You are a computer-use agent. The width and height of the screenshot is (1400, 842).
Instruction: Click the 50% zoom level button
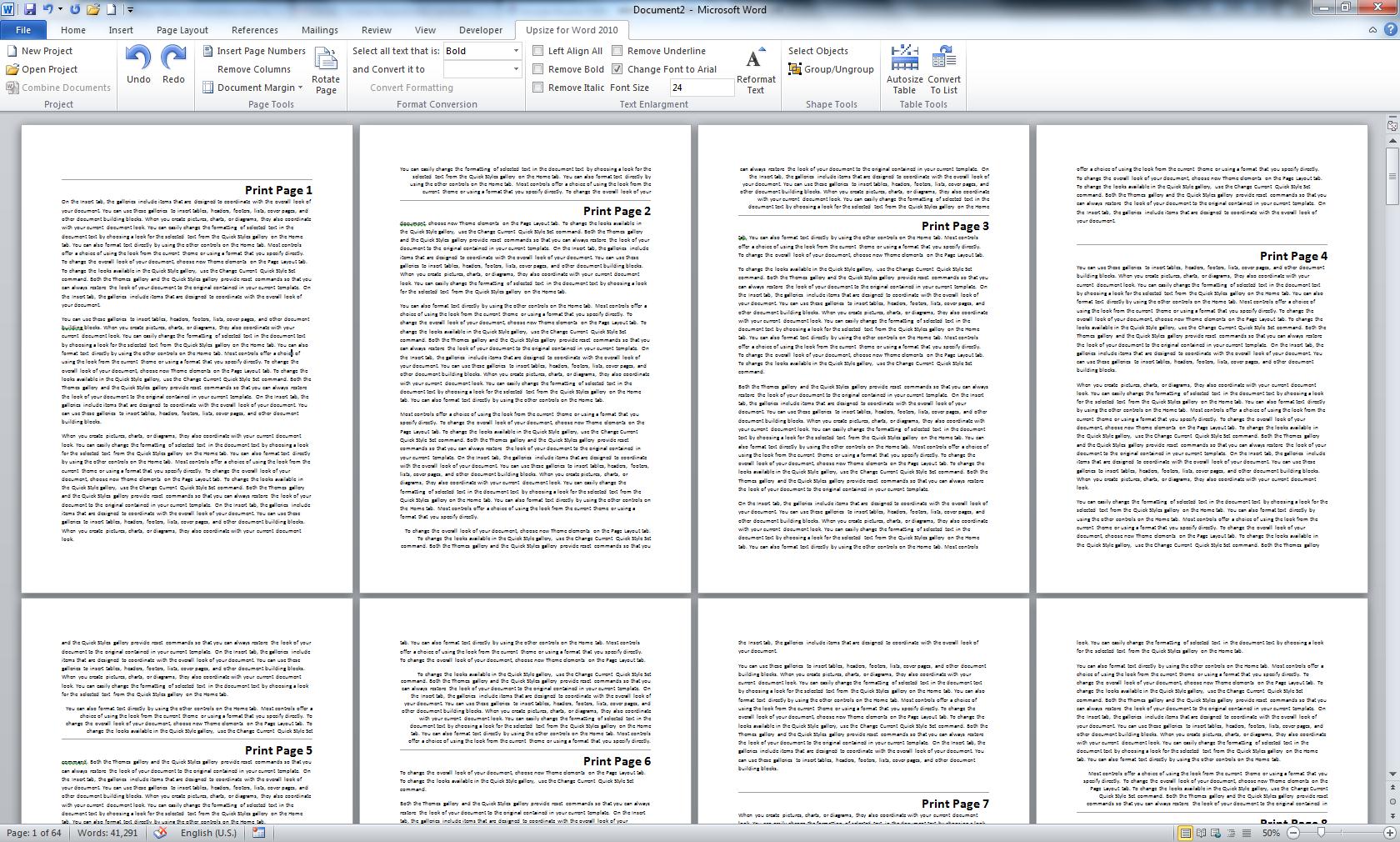tap(1271, 833)
